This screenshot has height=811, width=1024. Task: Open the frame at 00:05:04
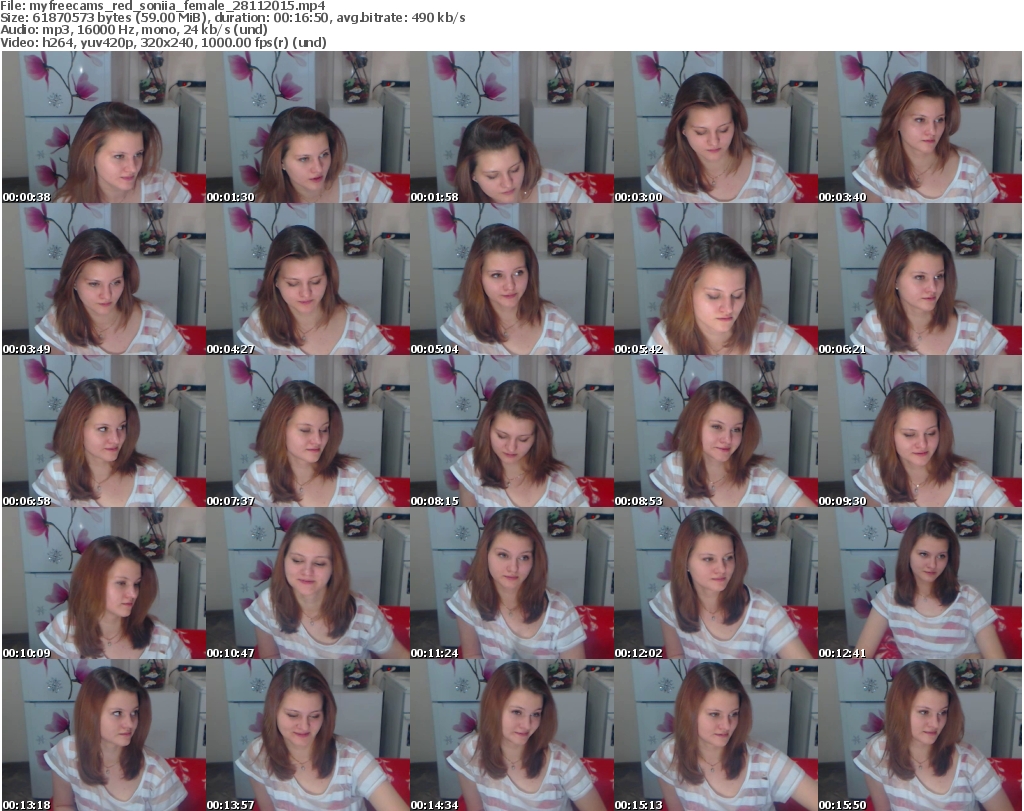[x=511, y=279]
